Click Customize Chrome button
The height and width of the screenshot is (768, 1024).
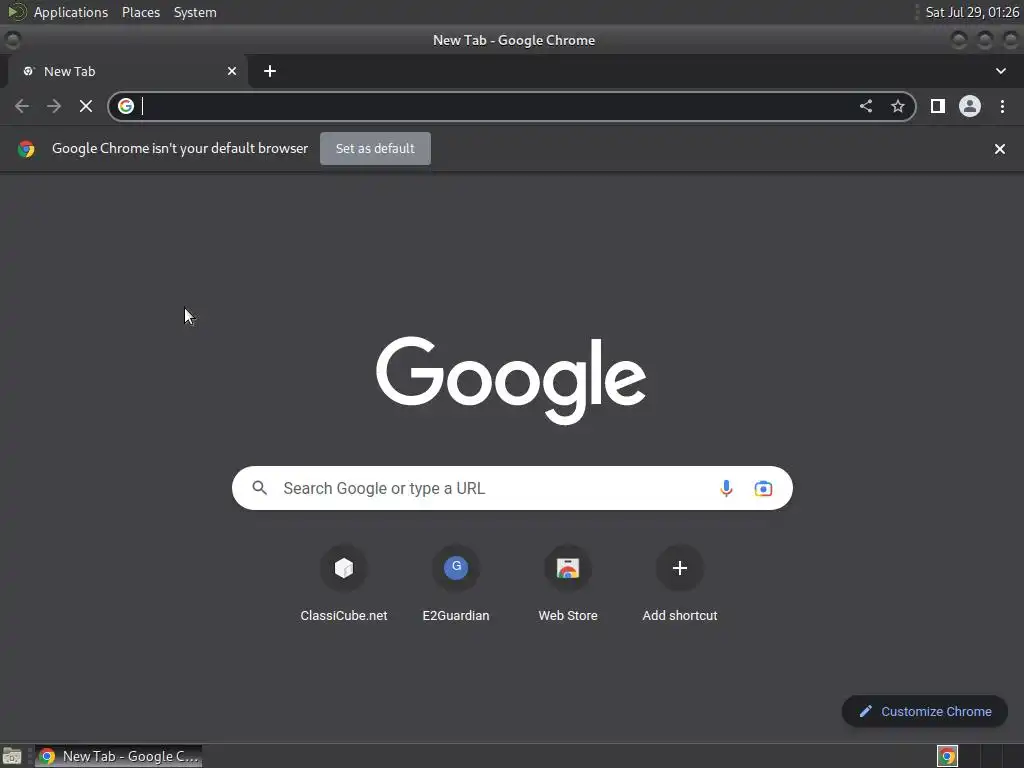(925, 711)
